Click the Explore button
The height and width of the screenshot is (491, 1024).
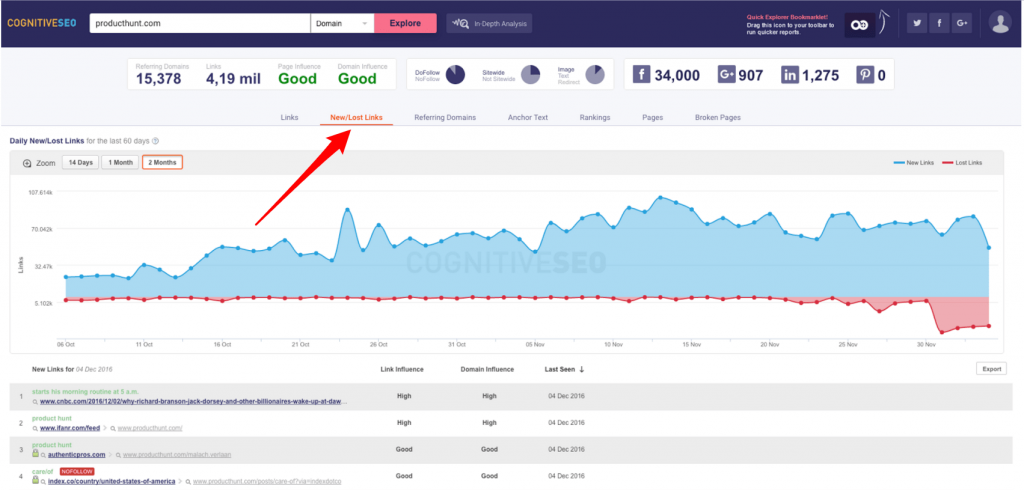(x=406, y=24)
